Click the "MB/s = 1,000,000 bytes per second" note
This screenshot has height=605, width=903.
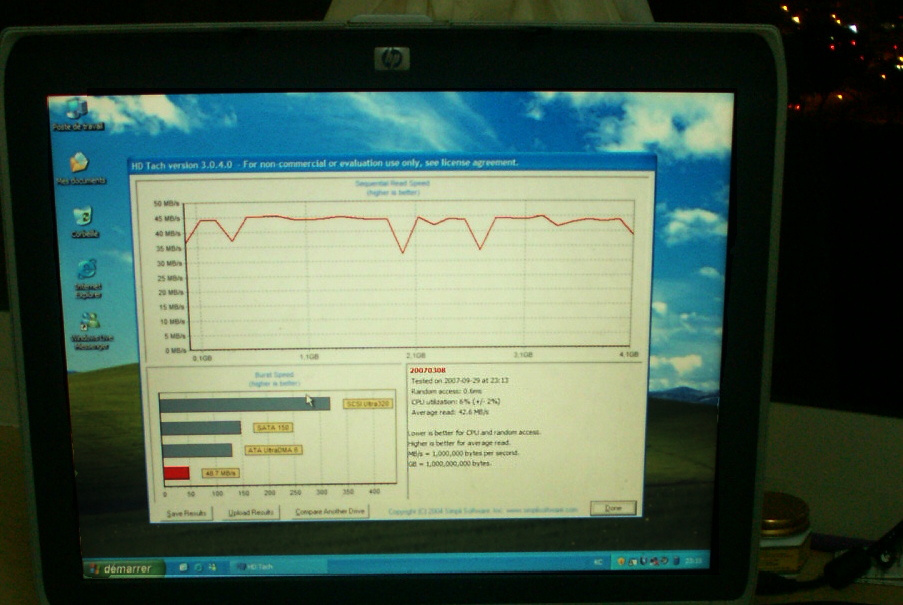pyautogui.click(x=464, y=453)
